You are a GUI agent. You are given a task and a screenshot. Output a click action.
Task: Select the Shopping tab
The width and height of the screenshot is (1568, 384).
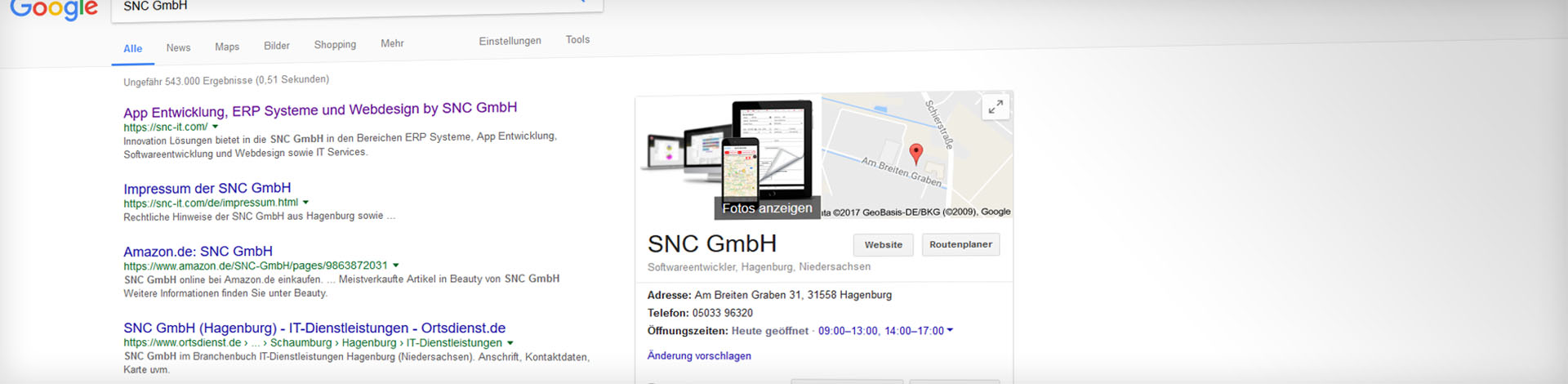click(335, 44)
